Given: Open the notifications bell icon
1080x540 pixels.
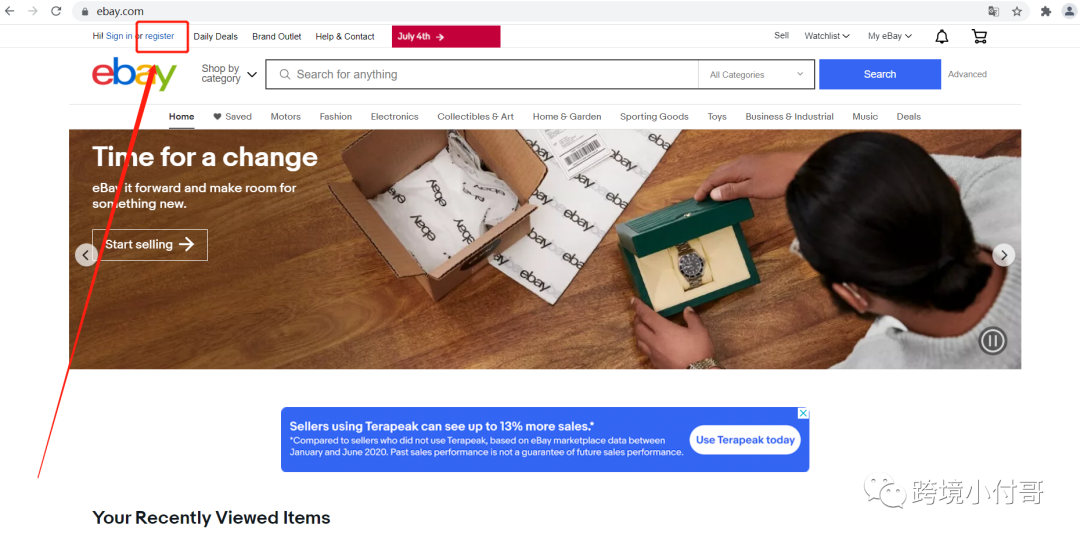Looking at the screenshot, I should [x=942, y=37].
